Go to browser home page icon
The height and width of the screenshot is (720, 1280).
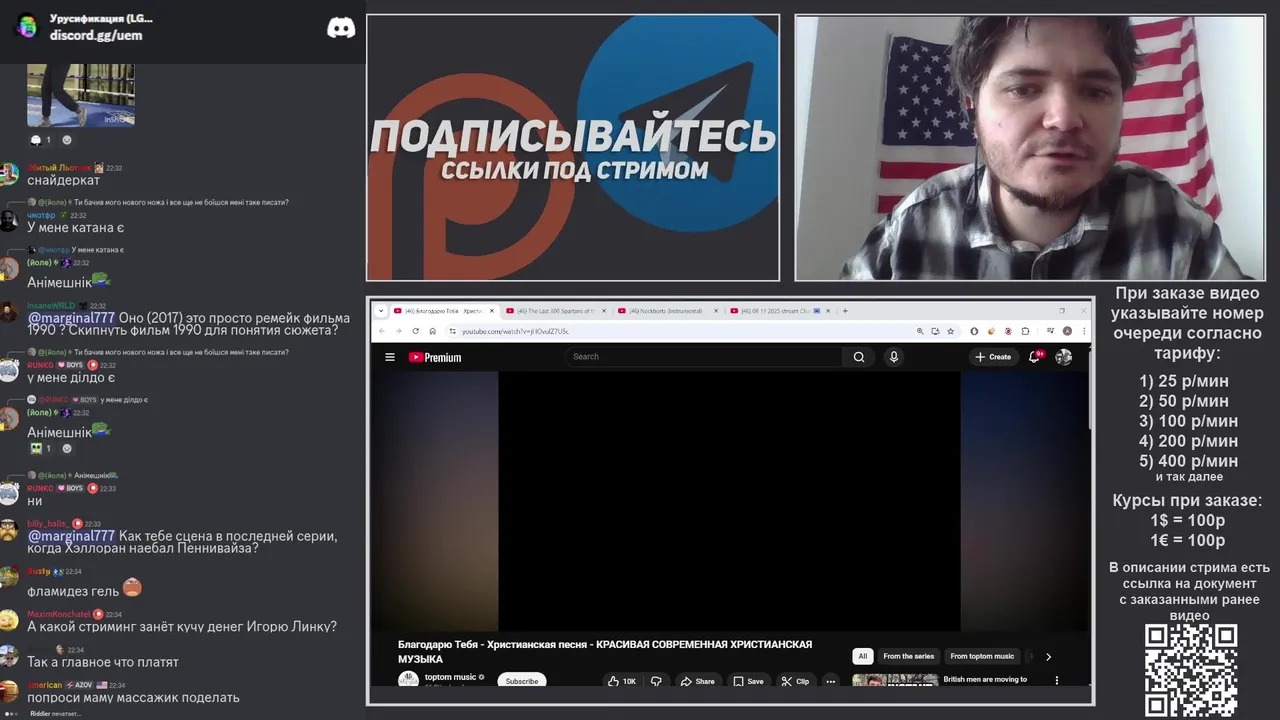click(x=432, y=331)
